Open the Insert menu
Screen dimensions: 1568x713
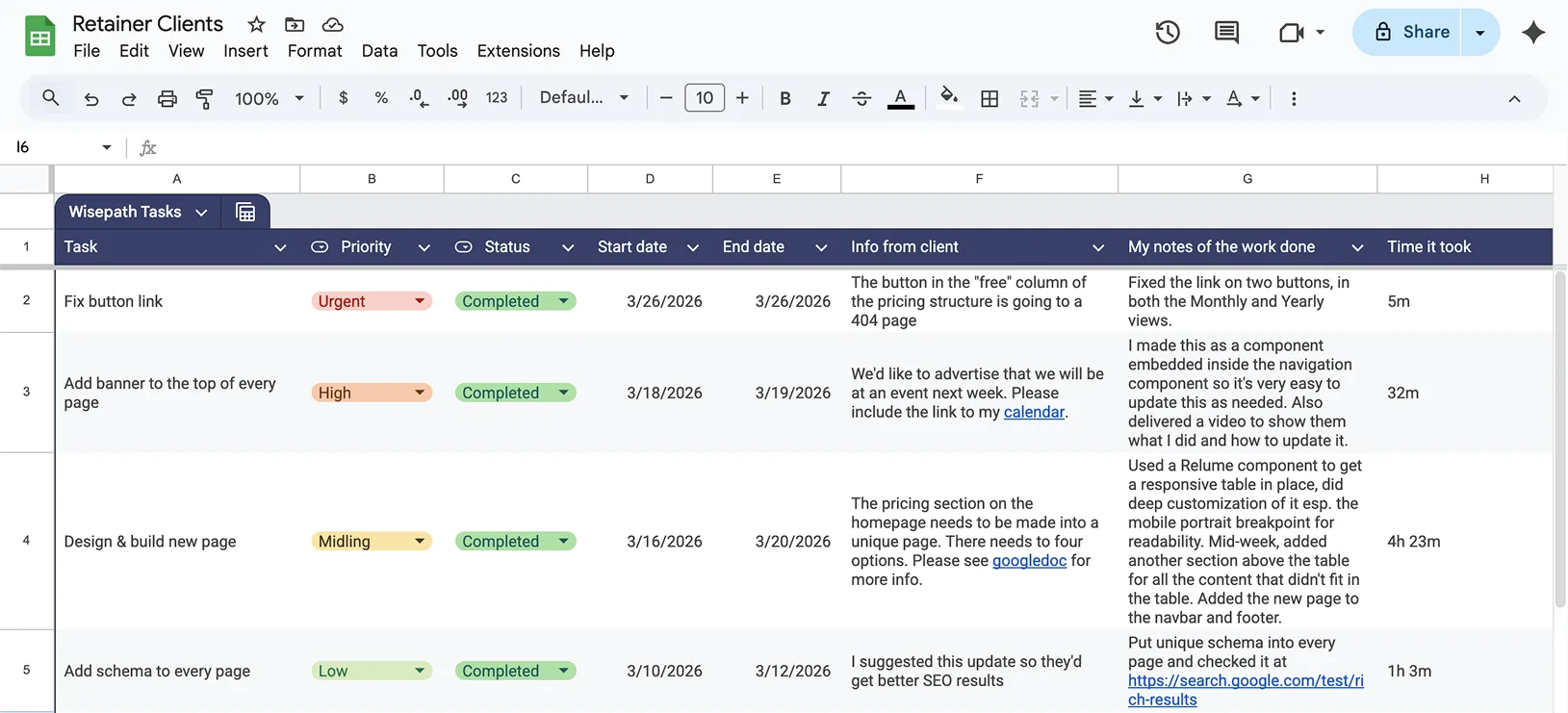click(x=245, y=51)
